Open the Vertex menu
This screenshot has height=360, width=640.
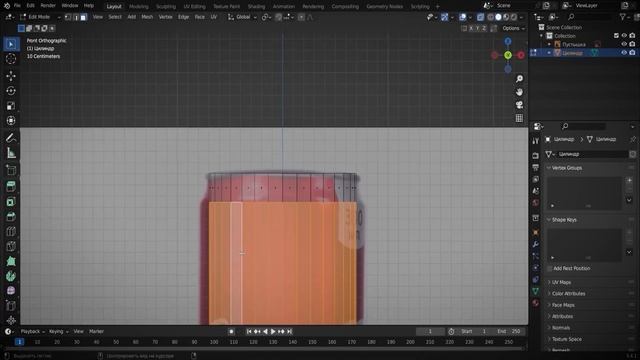tap(165, 17)
